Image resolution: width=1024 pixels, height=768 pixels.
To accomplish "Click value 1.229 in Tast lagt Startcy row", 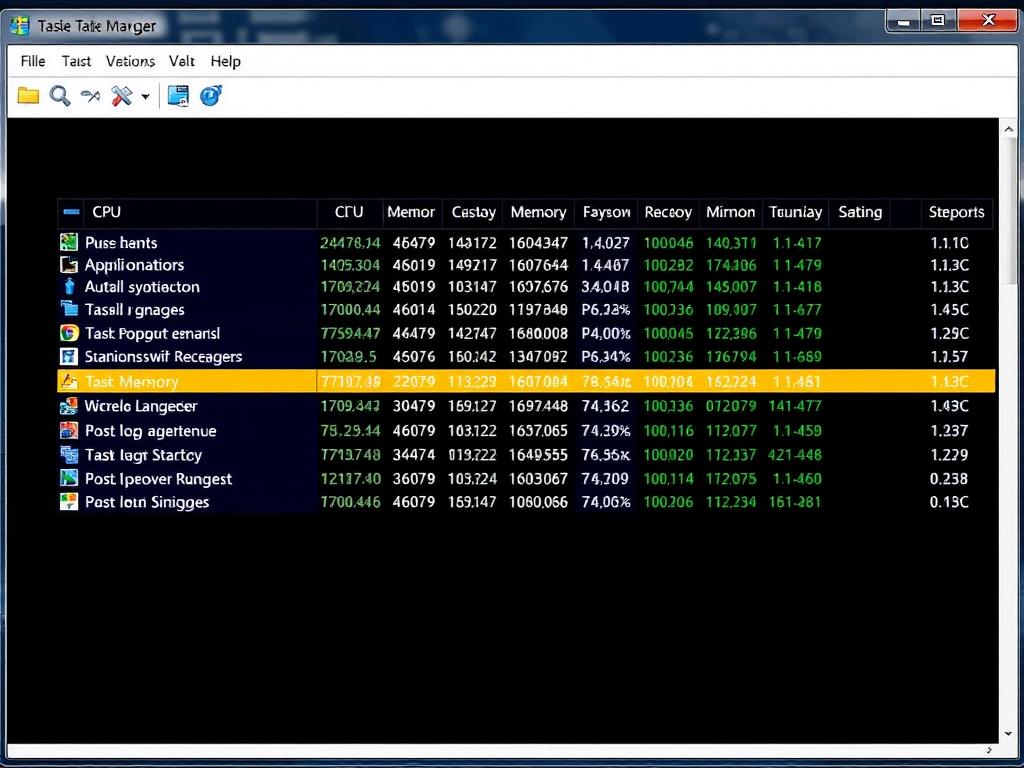I will (x=949, y=455).
